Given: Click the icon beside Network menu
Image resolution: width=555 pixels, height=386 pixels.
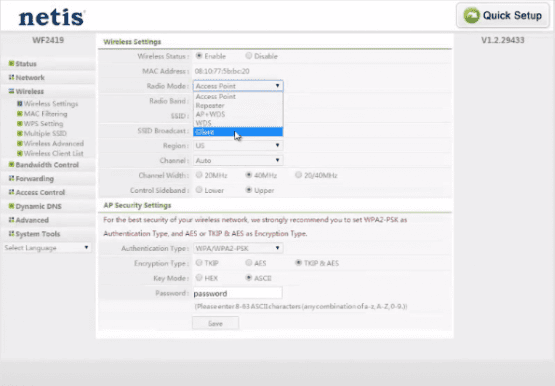Looking at the screenshot, I should click(x=11, y=77).
